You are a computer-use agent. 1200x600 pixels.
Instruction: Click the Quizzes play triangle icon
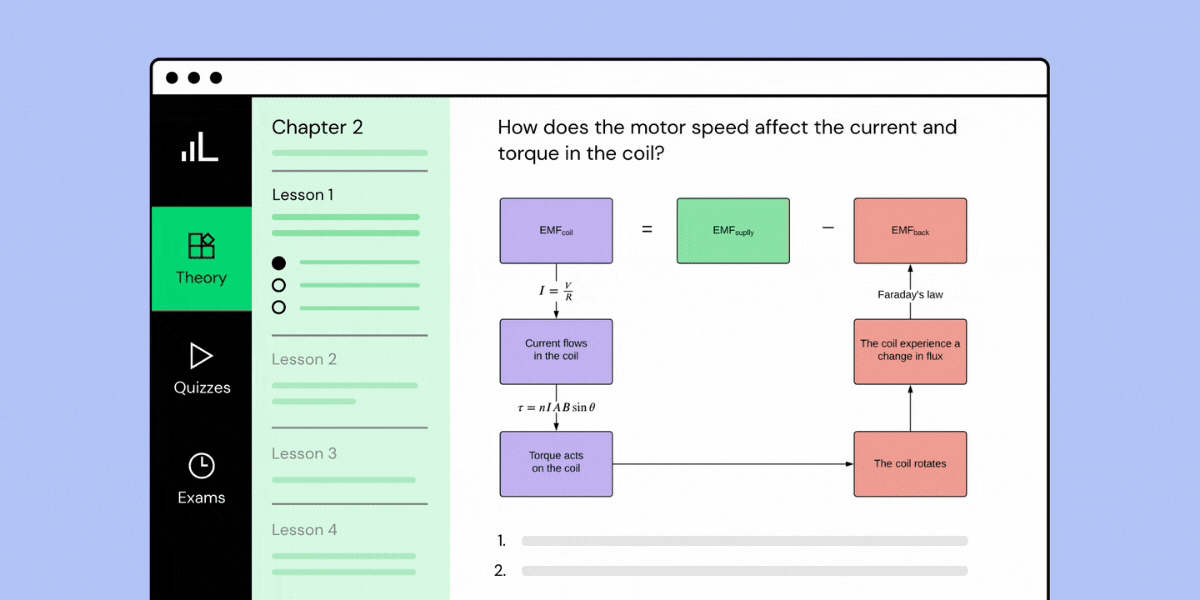[201, 357]
